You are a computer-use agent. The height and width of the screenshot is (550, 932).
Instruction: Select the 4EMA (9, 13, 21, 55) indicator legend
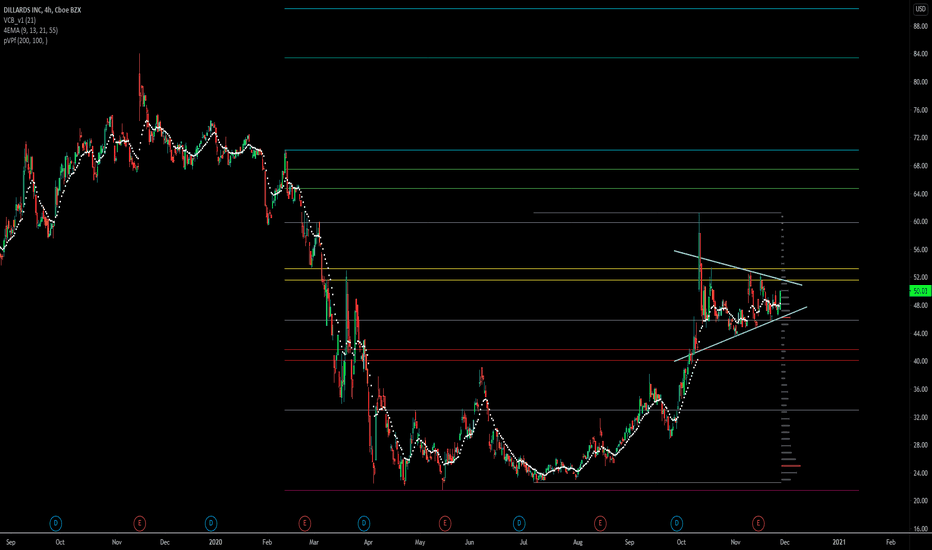click(30, 30)
